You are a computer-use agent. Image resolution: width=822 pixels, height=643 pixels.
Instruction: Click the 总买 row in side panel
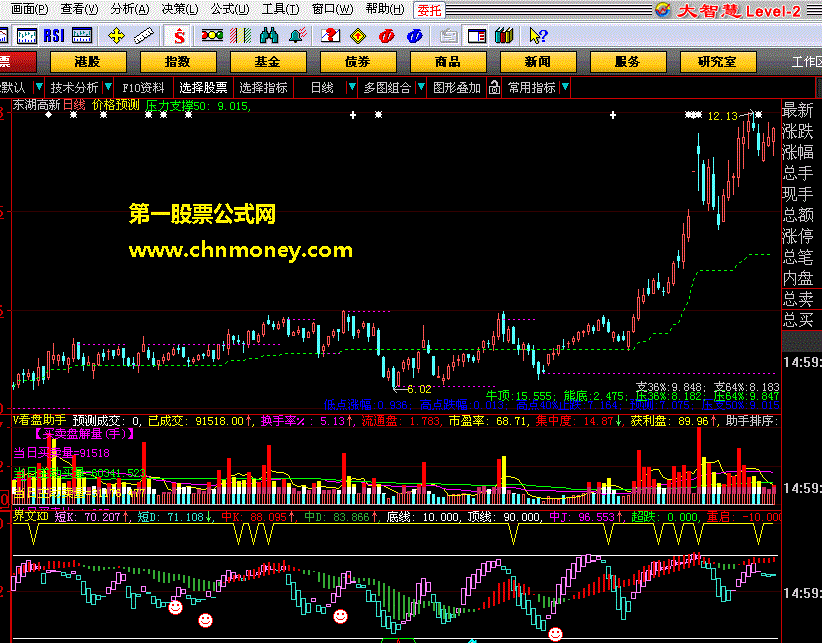tap(798, 320)
